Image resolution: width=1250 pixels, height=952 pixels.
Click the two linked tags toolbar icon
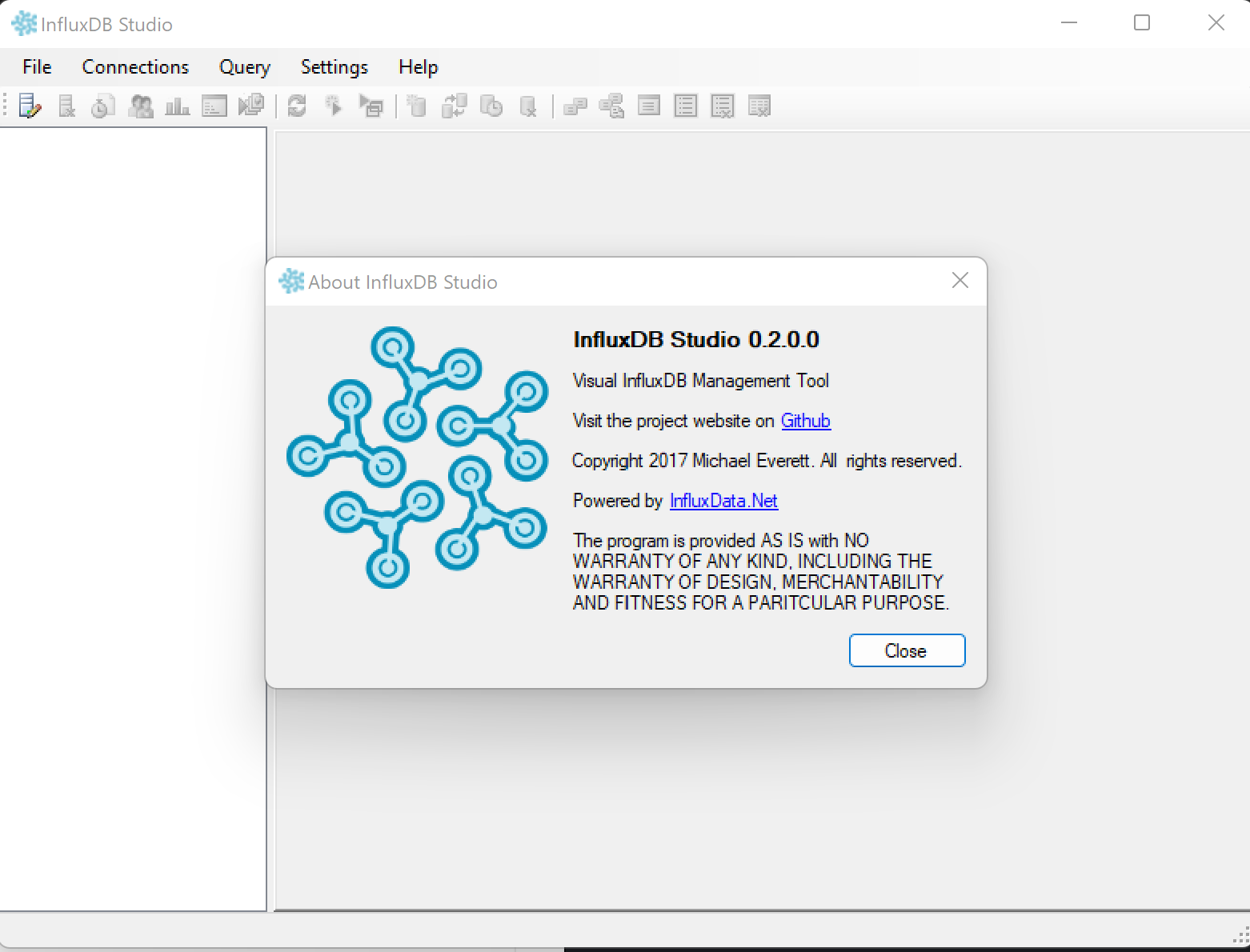[x=575, y=106]
